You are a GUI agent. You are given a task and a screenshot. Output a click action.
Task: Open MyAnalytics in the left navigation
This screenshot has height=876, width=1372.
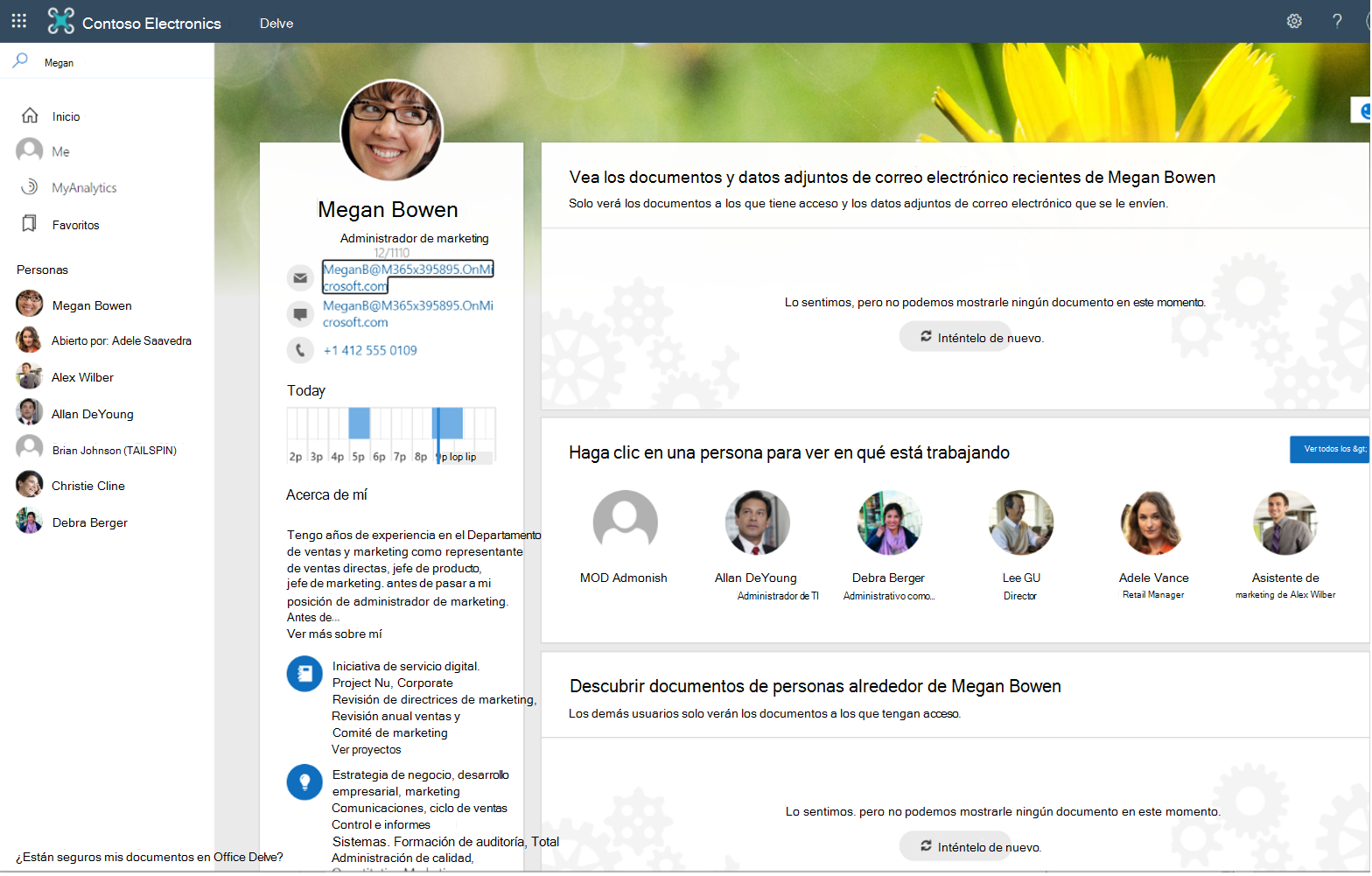[84, 187]
